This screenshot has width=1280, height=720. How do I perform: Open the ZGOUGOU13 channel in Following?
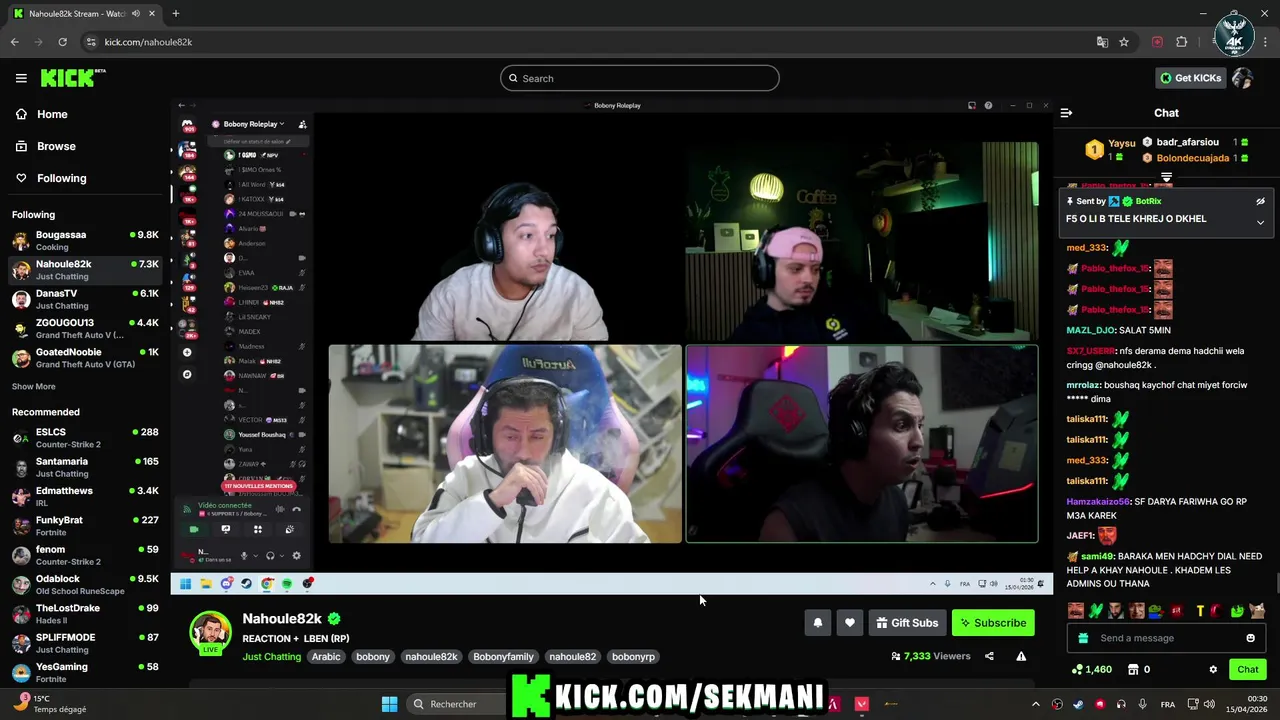pos(85,328)
